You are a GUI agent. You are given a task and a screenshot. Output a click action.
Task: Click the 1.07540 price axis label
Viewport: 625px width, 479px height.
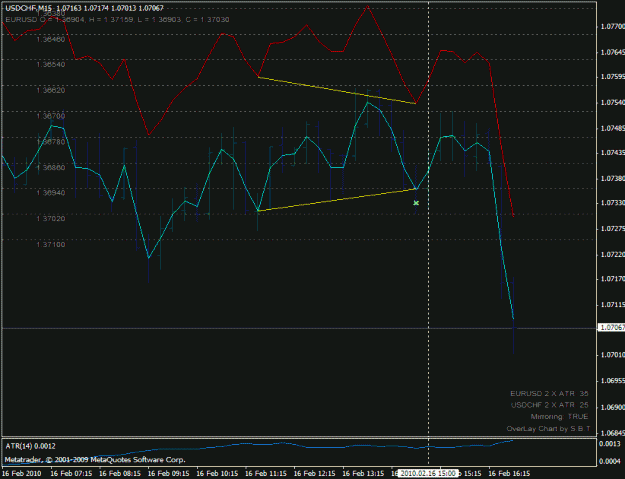pyautogui.click(x=612, y=103)
